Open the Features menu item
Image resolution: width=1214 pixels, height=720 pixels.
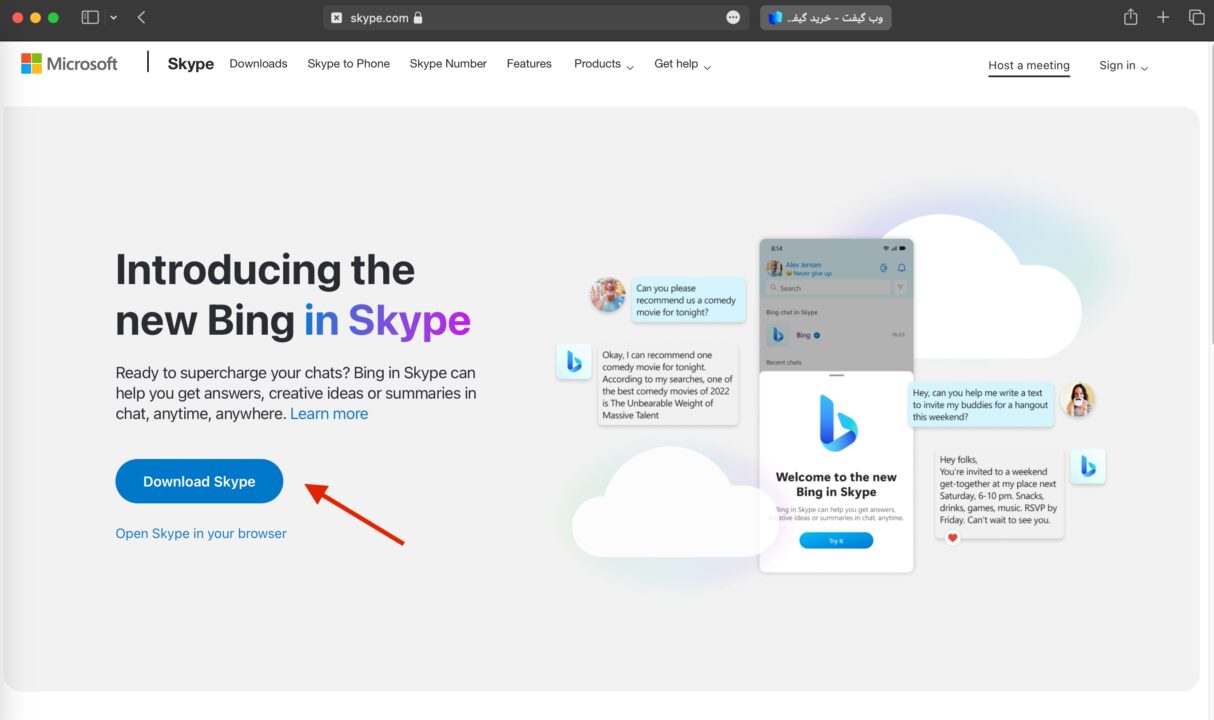pos(529,63)
